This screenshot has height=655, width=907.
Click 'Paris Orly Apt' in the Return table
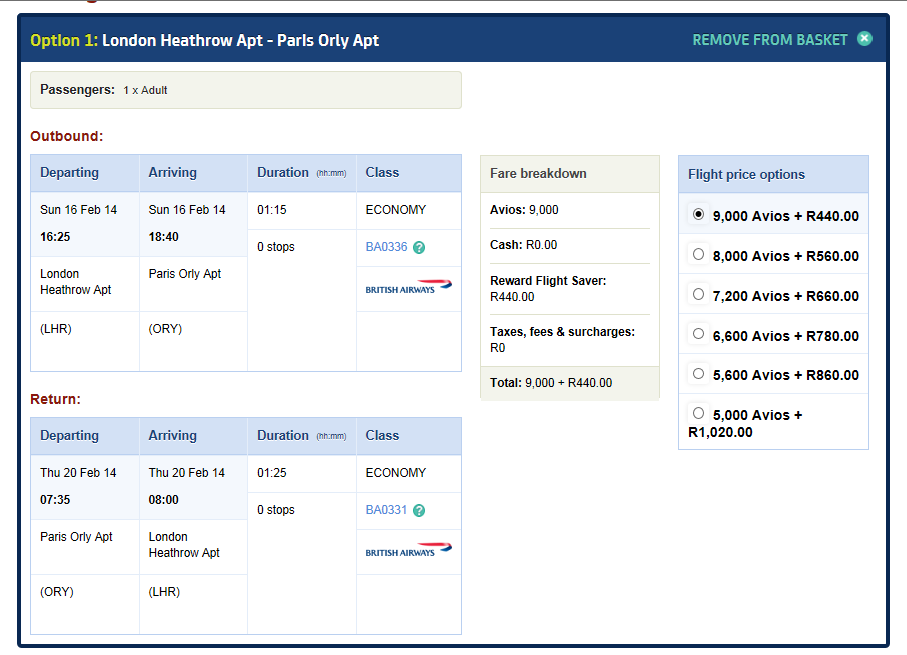pos(76,537)
